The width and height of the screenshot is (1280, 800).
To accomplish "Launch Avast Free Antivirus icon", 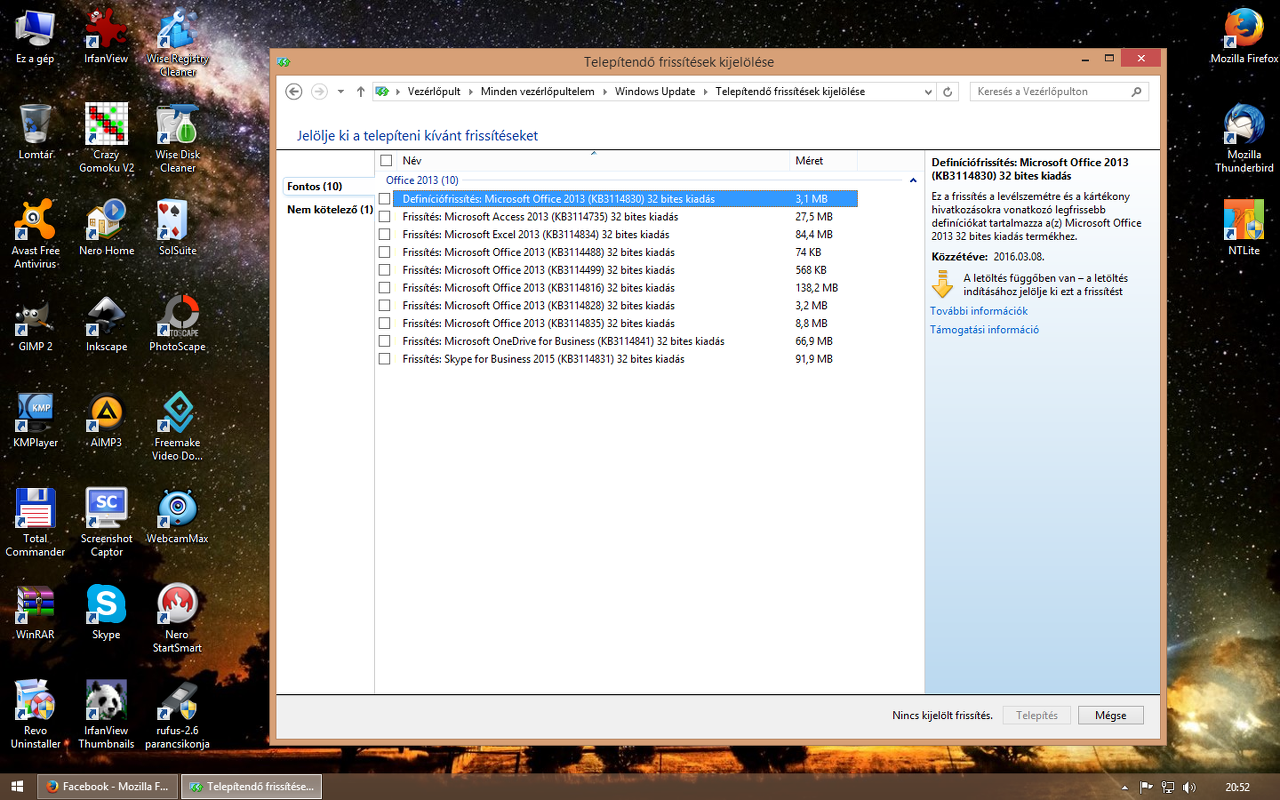I will (x=35, y=235).
